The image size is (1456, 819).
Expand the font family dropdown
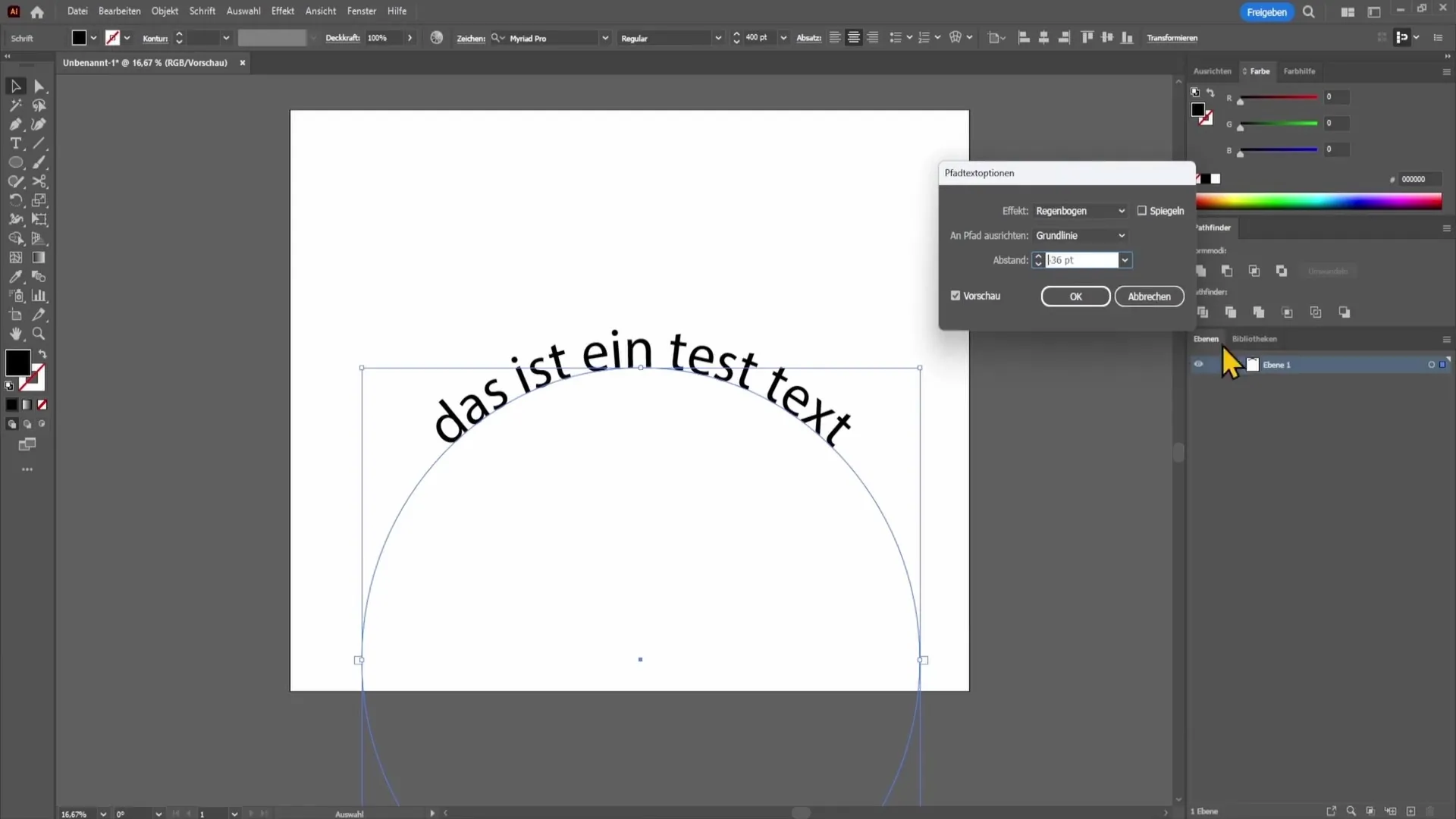(611, 38)
